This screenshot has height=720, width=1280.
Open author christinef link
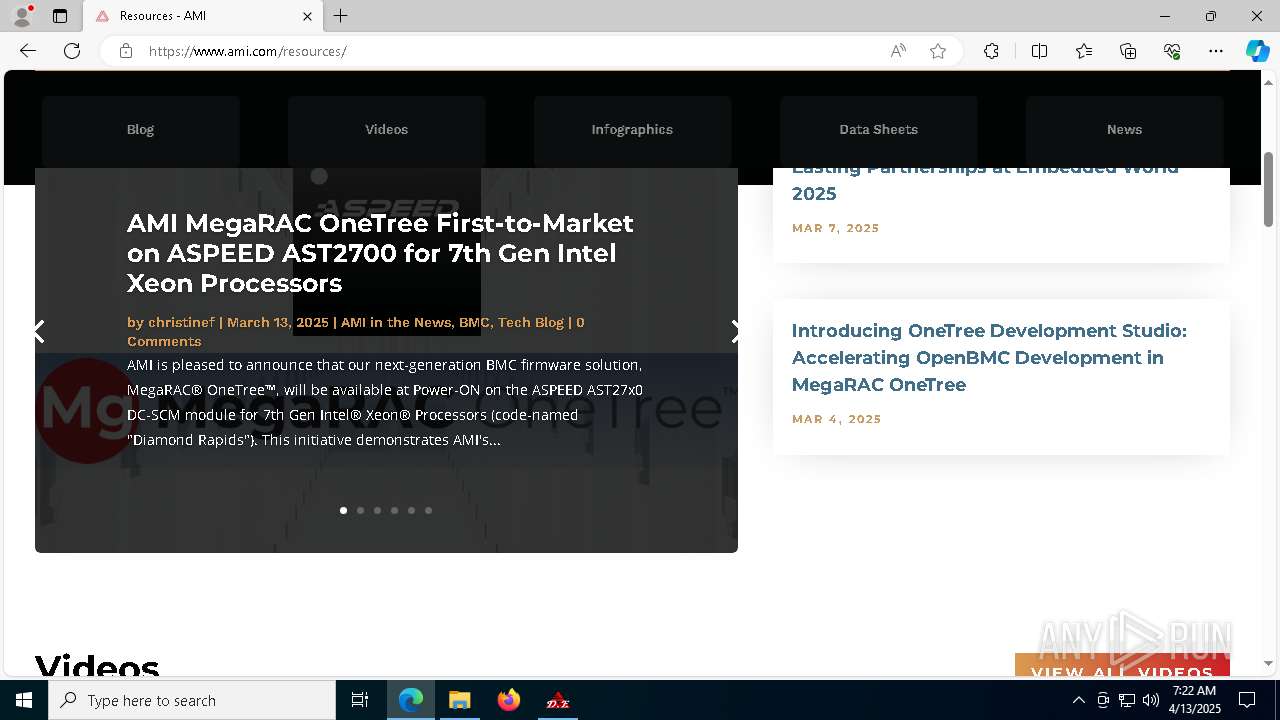[181, 322]
